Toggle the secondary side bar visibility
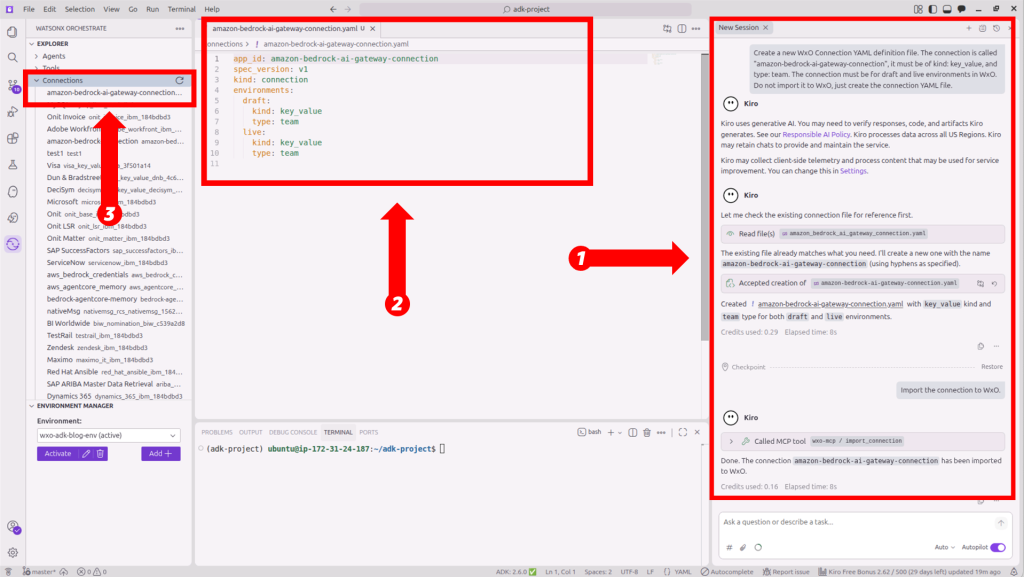 [x=961, y=8]
